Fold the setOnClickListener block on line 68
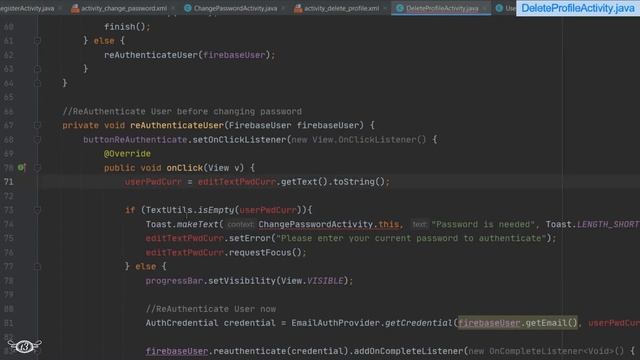This screenshot has height=360, width=640. [x=37, y=140]
